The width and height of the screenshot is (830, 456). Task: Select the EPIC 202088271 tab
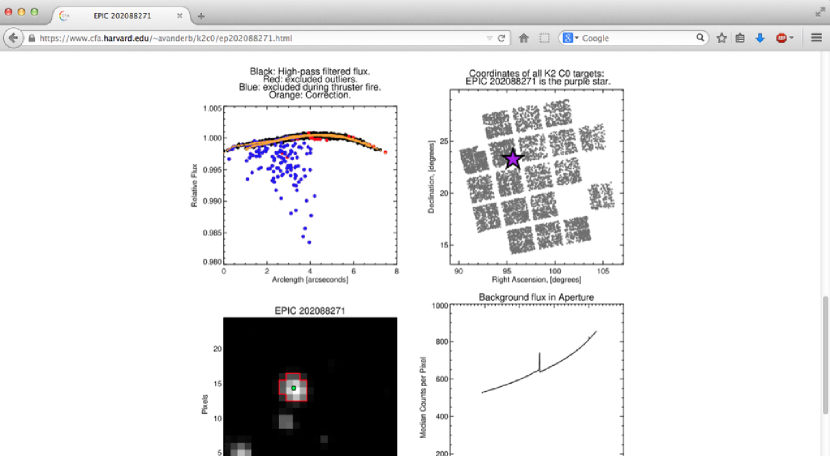click(x=122, y=16)
